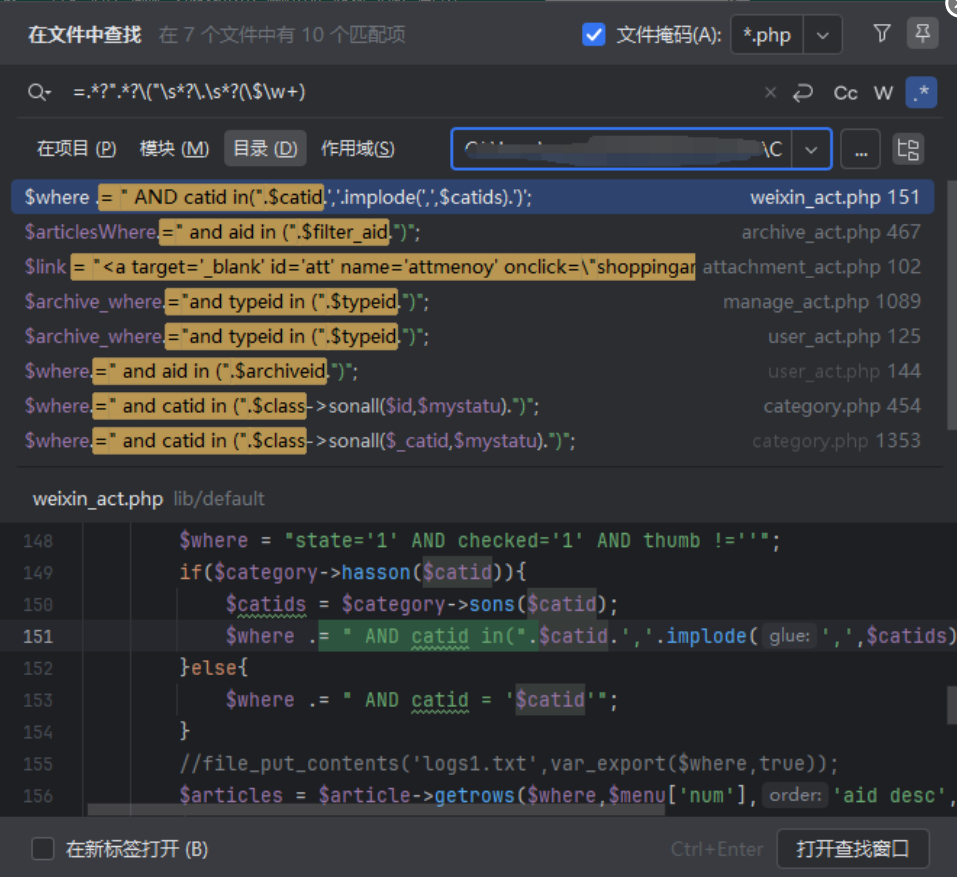
Task: Enable Open in New Tab checkbox
Action: point(43,848)
